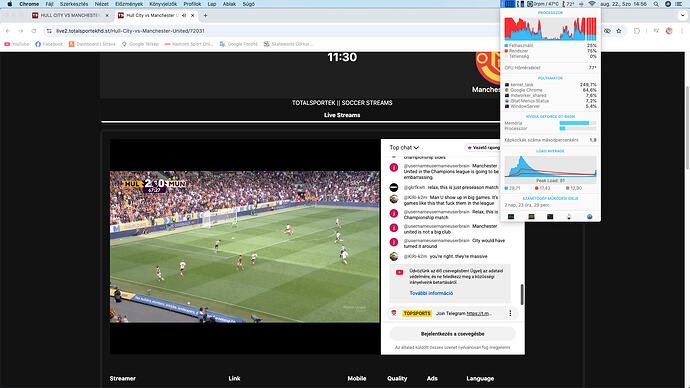This screenshot has width=690, height=388.
Task: Open the Szerkesztés menu
Action: (74, 4)
